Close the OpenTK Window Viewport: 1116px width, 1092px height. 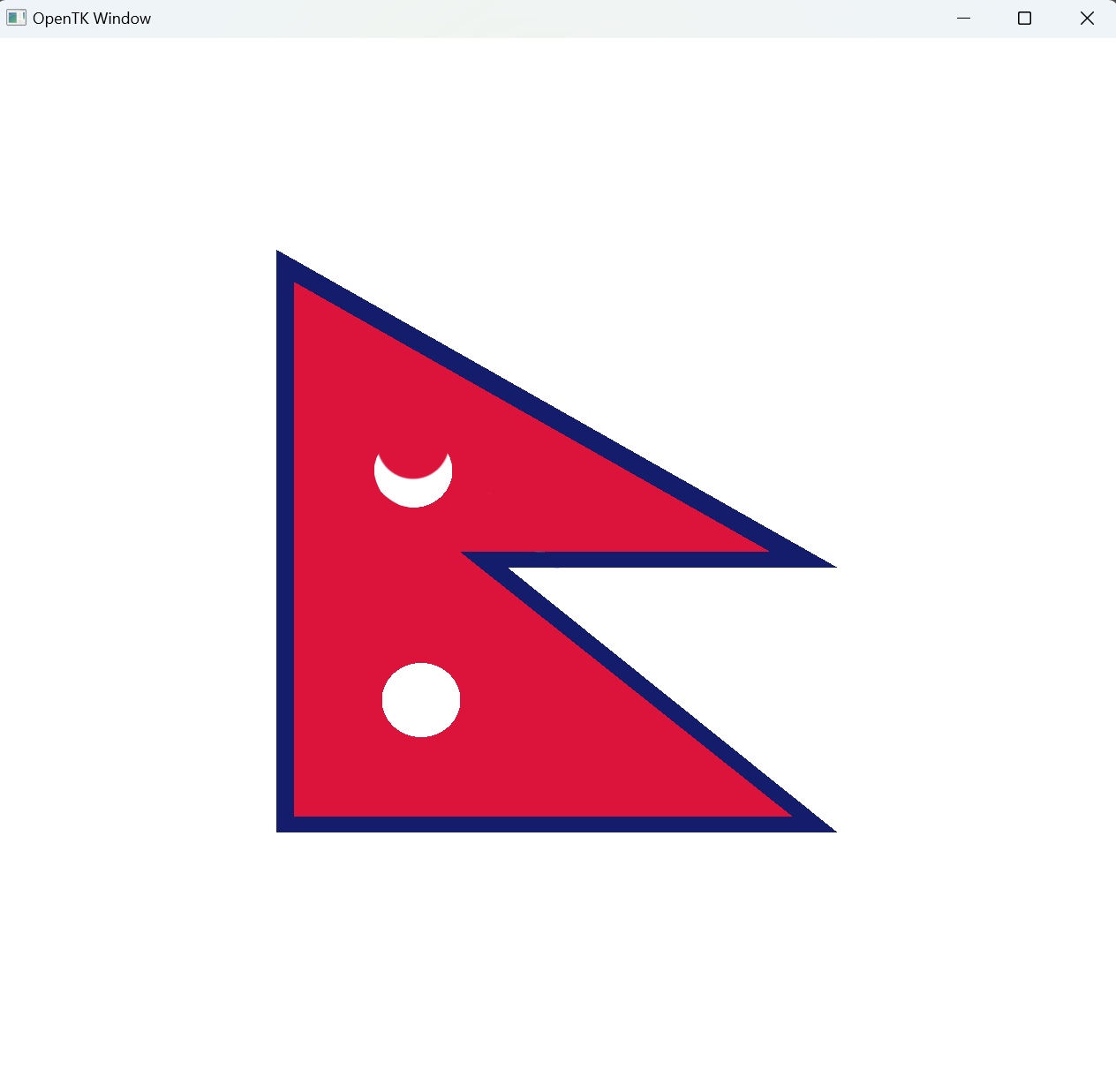point(1087,18)
